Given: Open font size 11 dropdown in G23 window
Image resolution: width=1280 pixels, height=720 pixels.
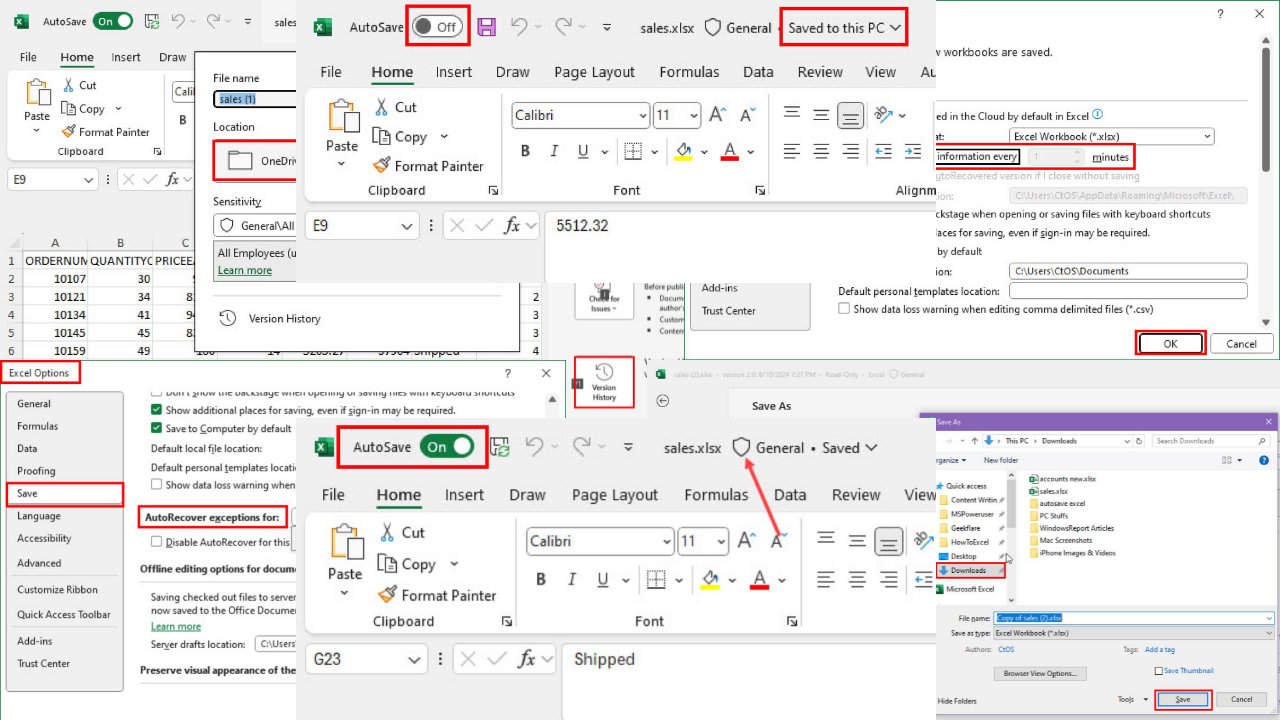Looking at the screenshot, I should tap(719, 541).
